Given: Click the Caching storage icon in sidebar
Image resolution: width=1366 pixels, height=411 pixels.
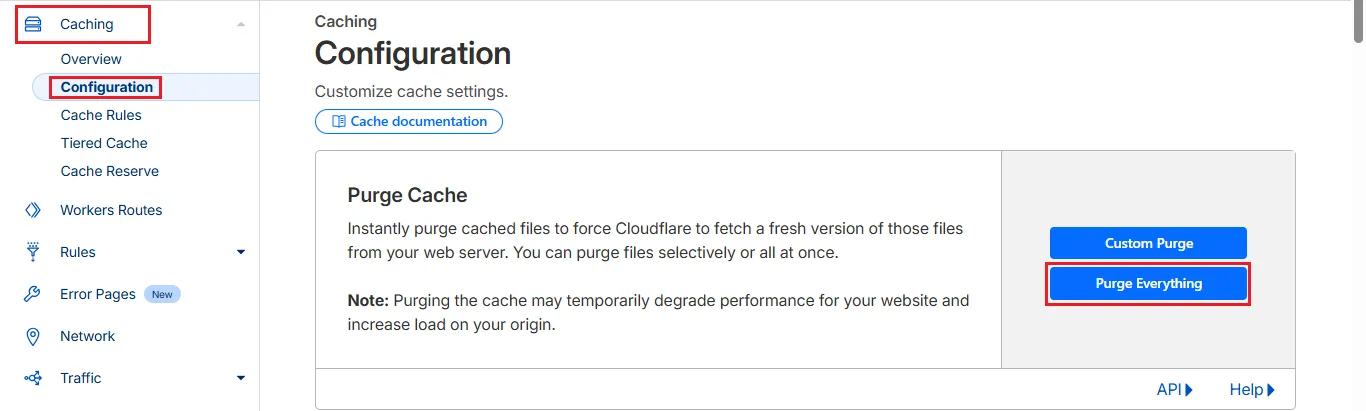Looking at the screenshot, I should point(33,24).
